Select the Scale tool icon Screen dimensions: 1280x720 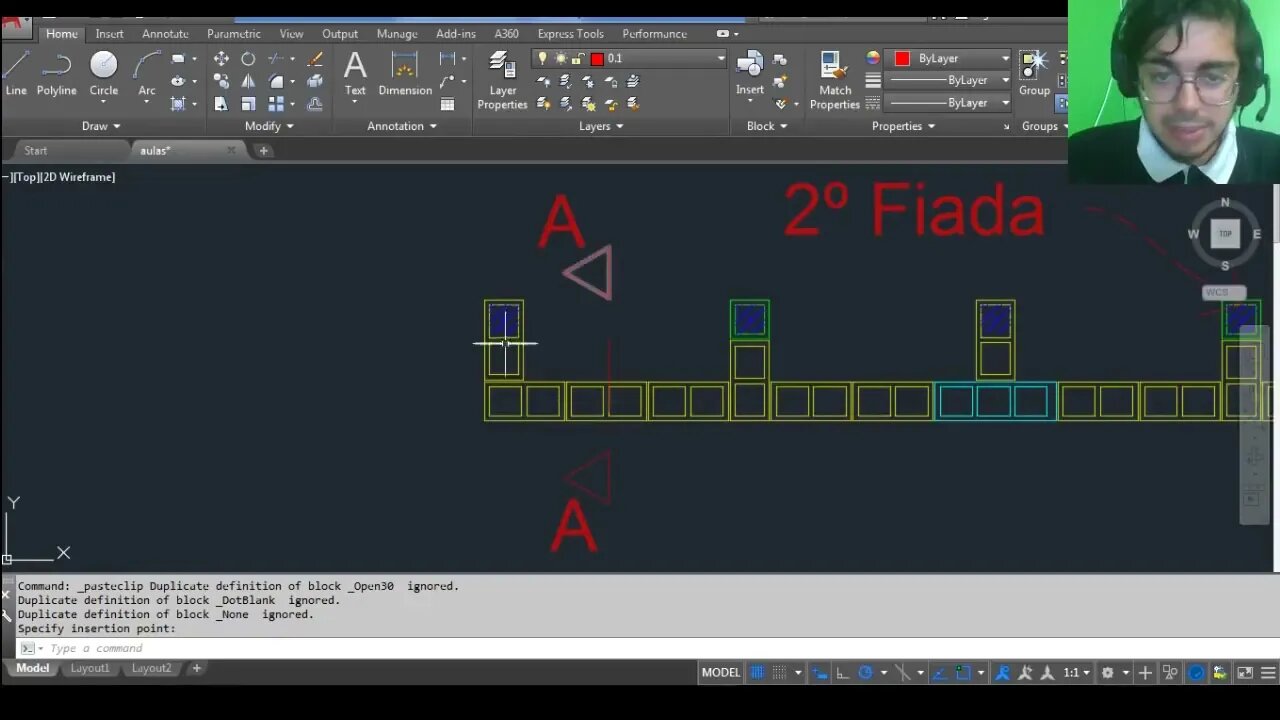pyautogui.click(x=248, y=104)
